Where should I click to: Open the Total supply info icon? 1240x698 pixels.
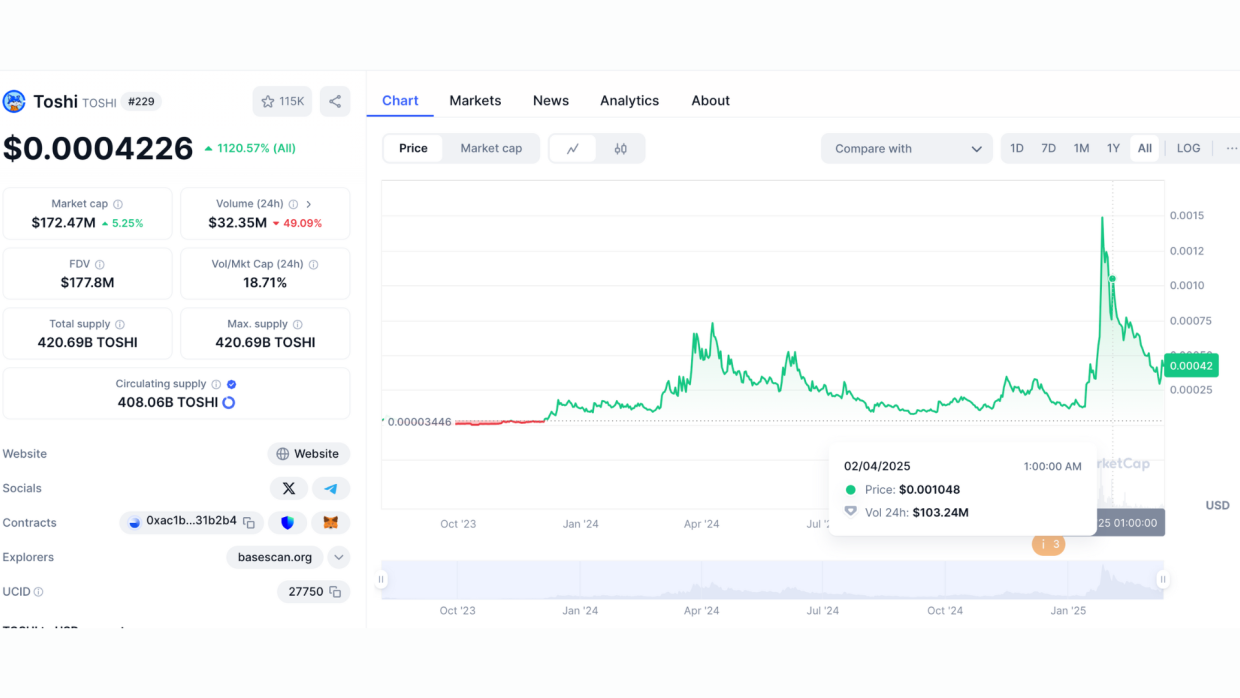pyautogui.click(x=120, y=324)
